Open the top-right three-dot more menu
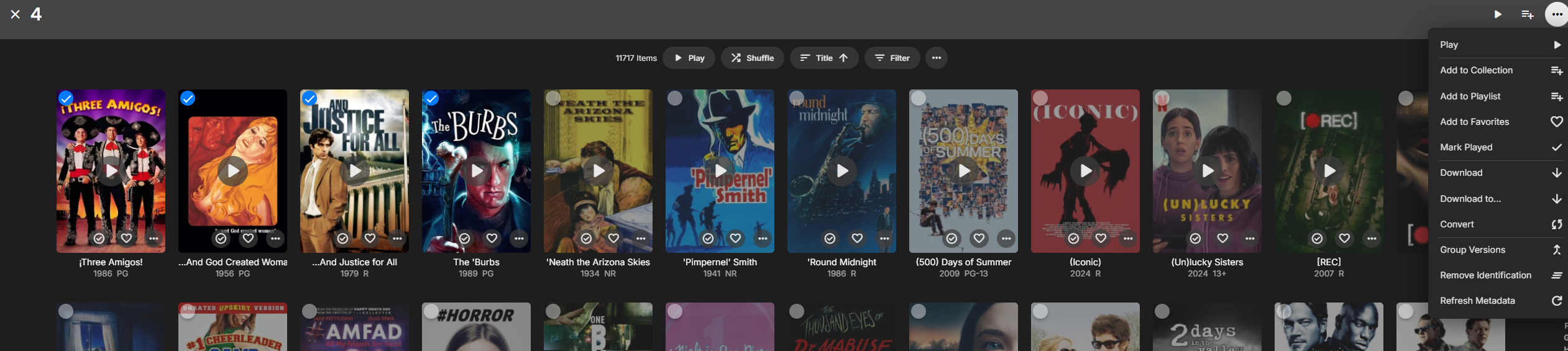 (x=1556, y=14)
